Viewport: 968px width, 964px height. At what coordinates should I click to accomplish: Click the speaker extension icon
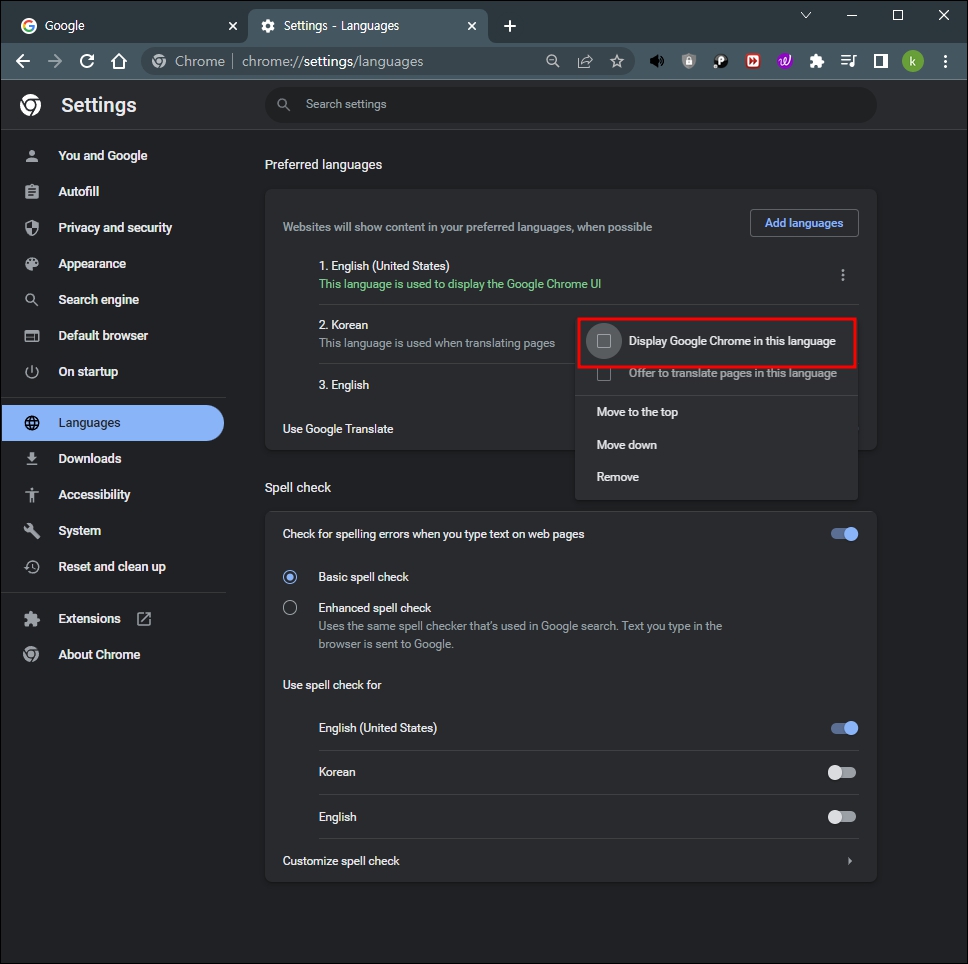[657, 61]
